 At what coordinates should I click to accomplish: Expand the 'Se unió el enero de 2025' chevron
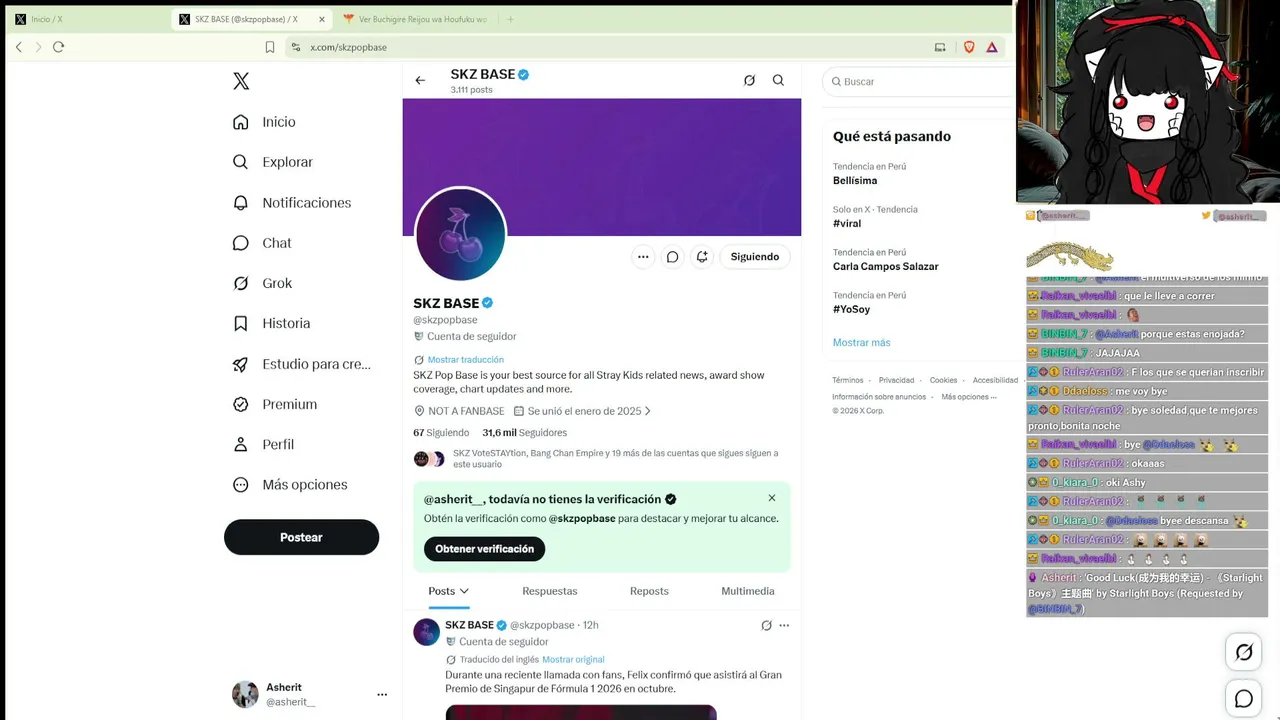coord(648,411)
